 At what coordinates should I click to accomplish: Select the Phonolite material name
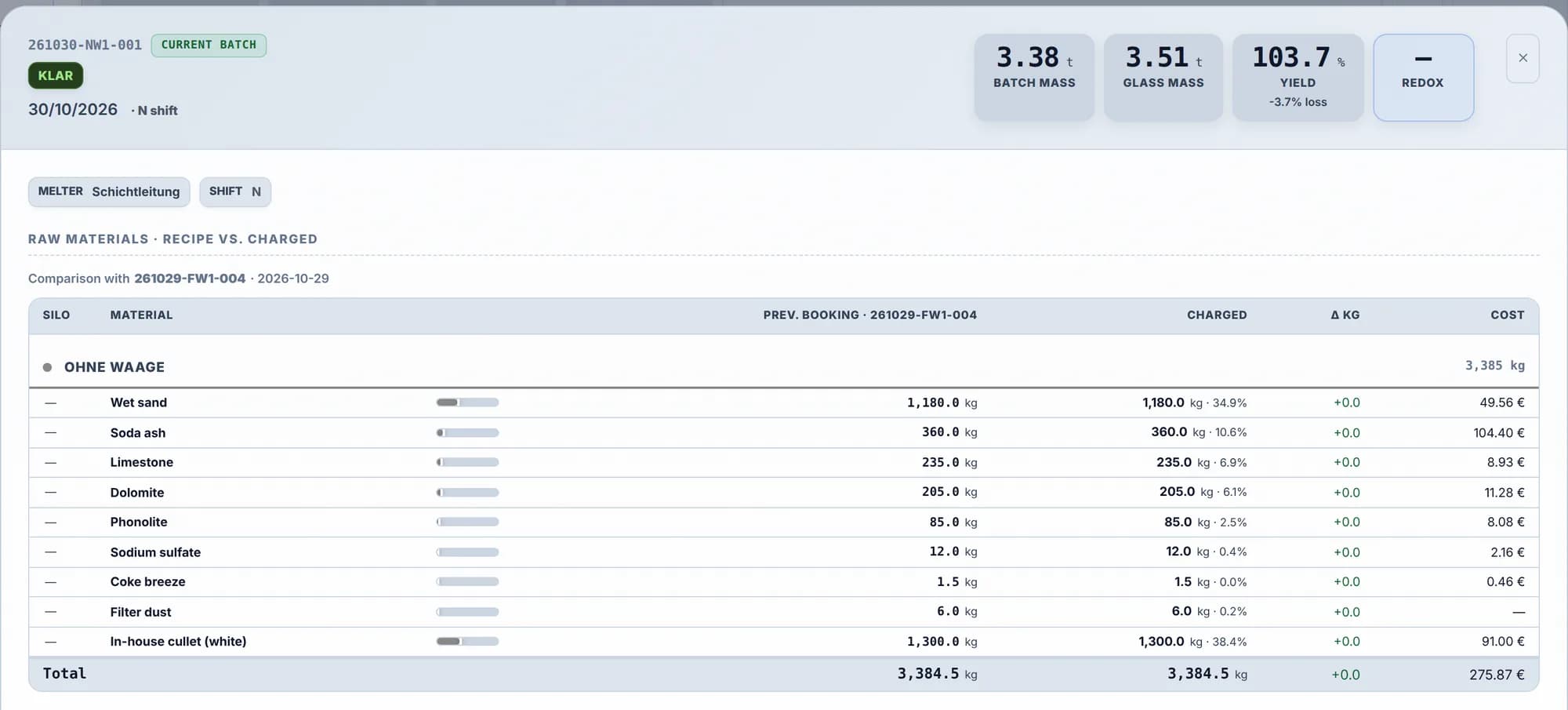139,522
